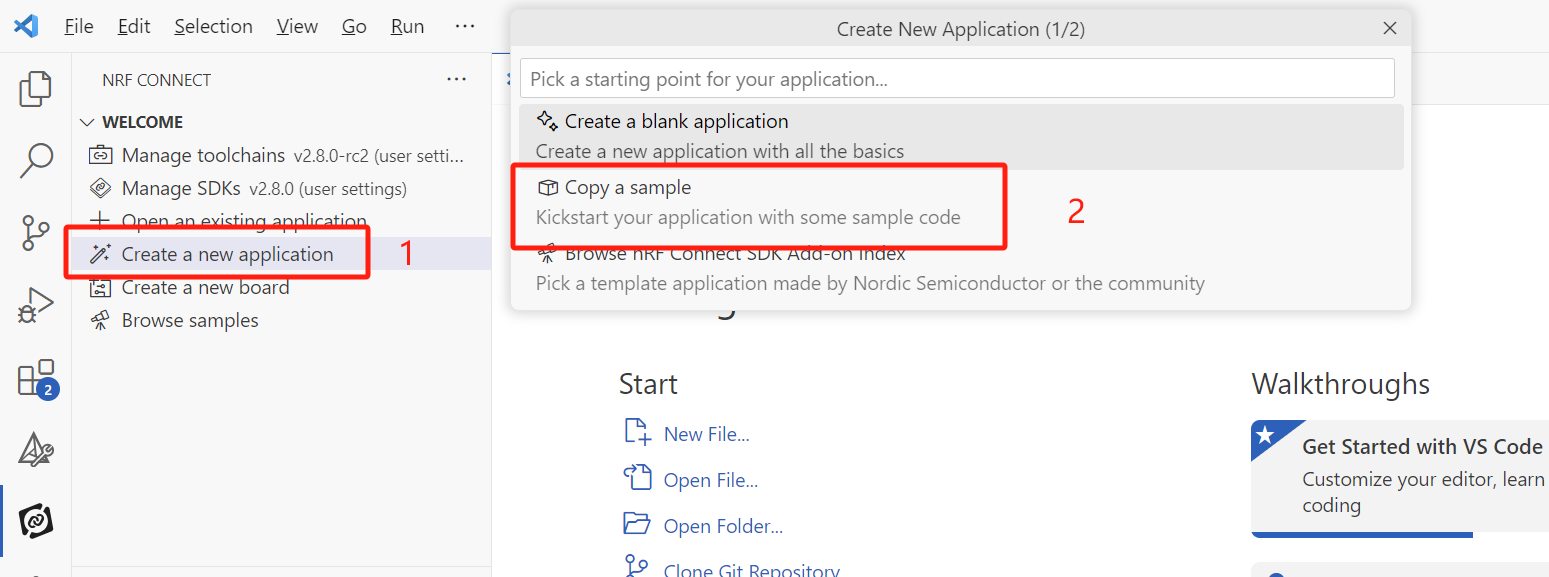
Task: Open the Selection menu
Action: tap(214, 27)
